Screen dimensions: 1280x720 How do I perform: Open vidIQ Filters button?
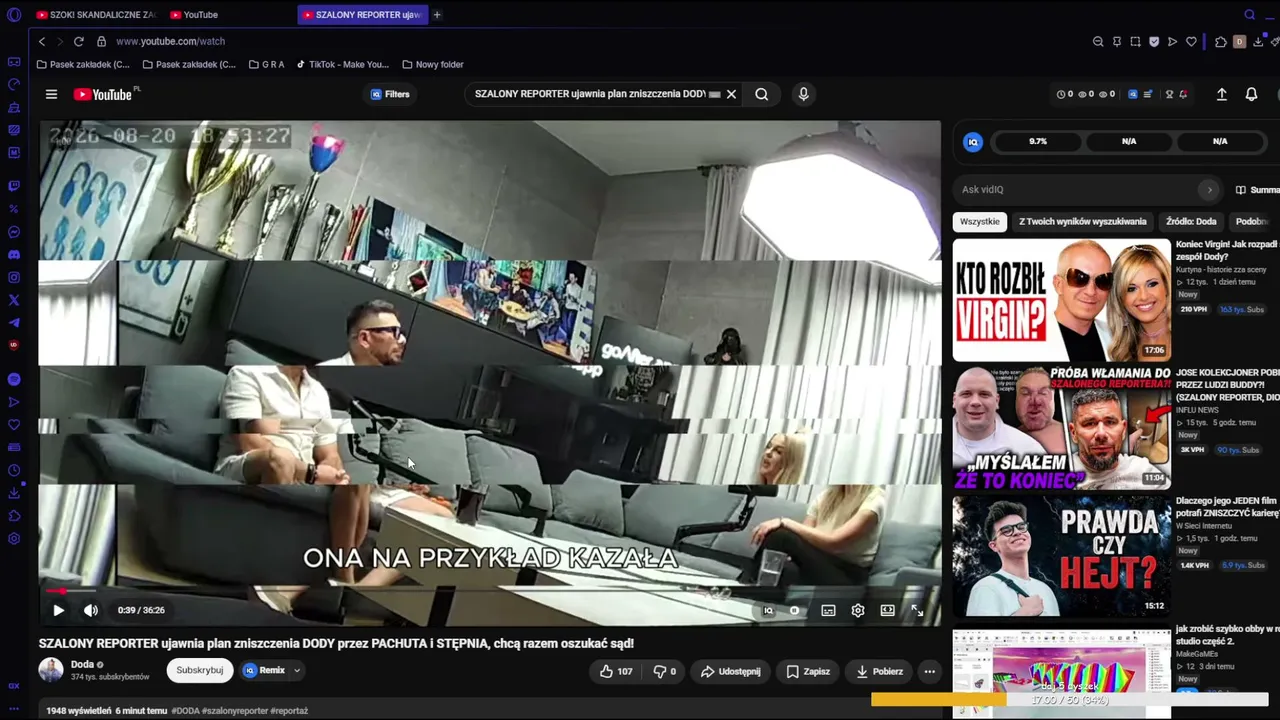click(x=390, y=94)
